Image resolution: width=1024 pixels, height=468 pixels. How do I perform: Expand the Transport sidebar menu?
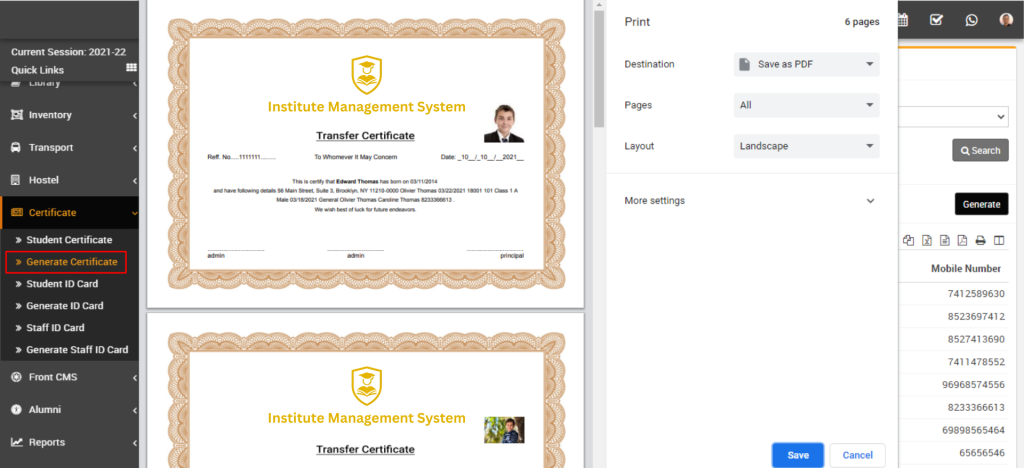(x=69, y=147)
